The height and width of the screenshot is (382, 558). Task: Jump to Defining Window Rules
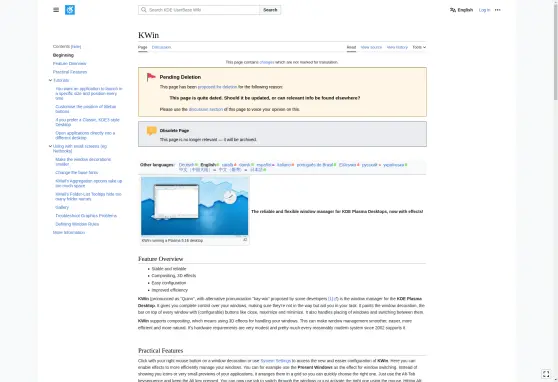77,224
